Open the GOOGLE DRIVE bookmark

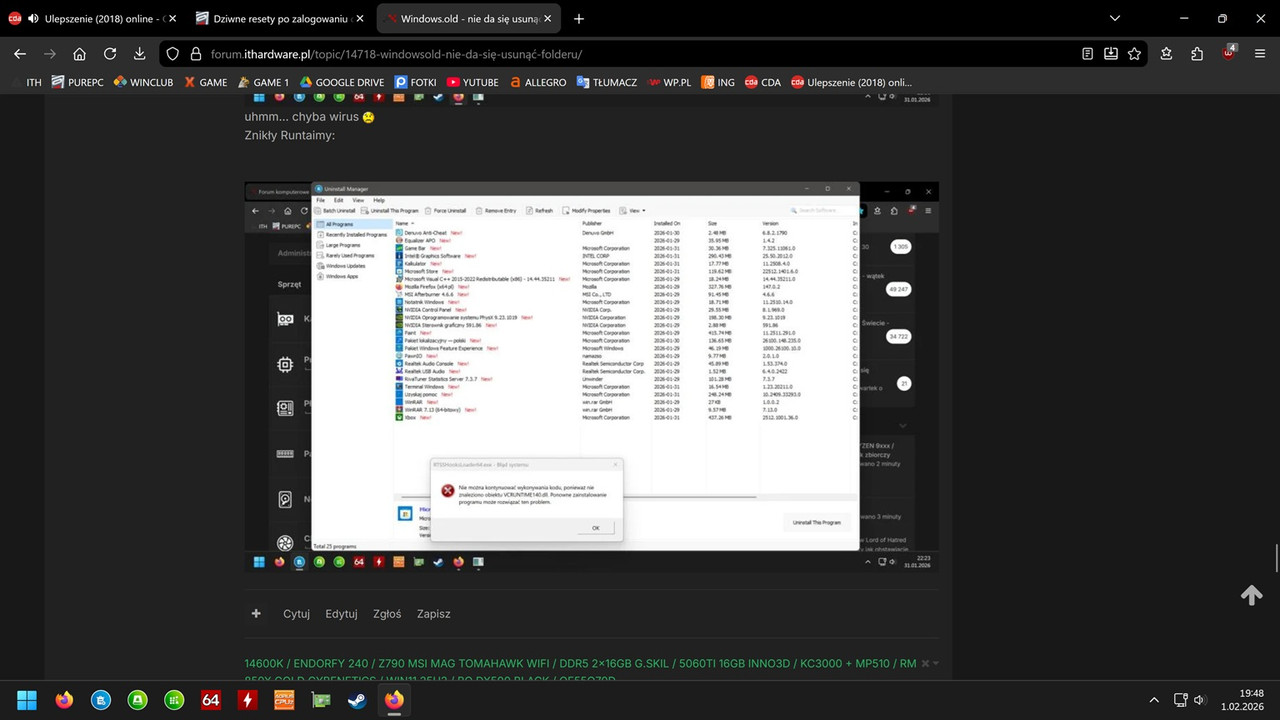click(341, 82)
